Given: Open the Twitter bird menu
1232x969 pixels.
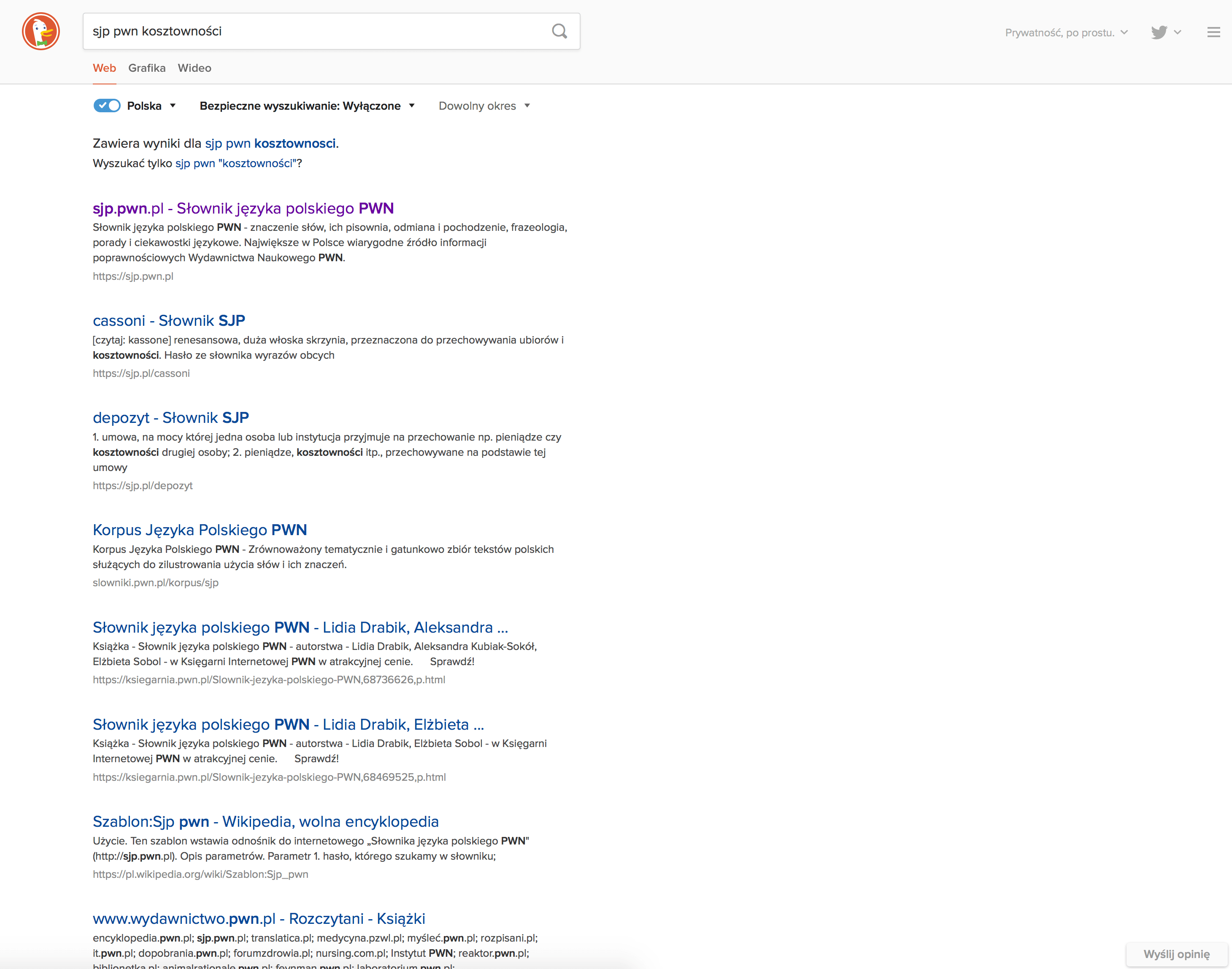Looking at the screenshot, I should [1166, 32].
